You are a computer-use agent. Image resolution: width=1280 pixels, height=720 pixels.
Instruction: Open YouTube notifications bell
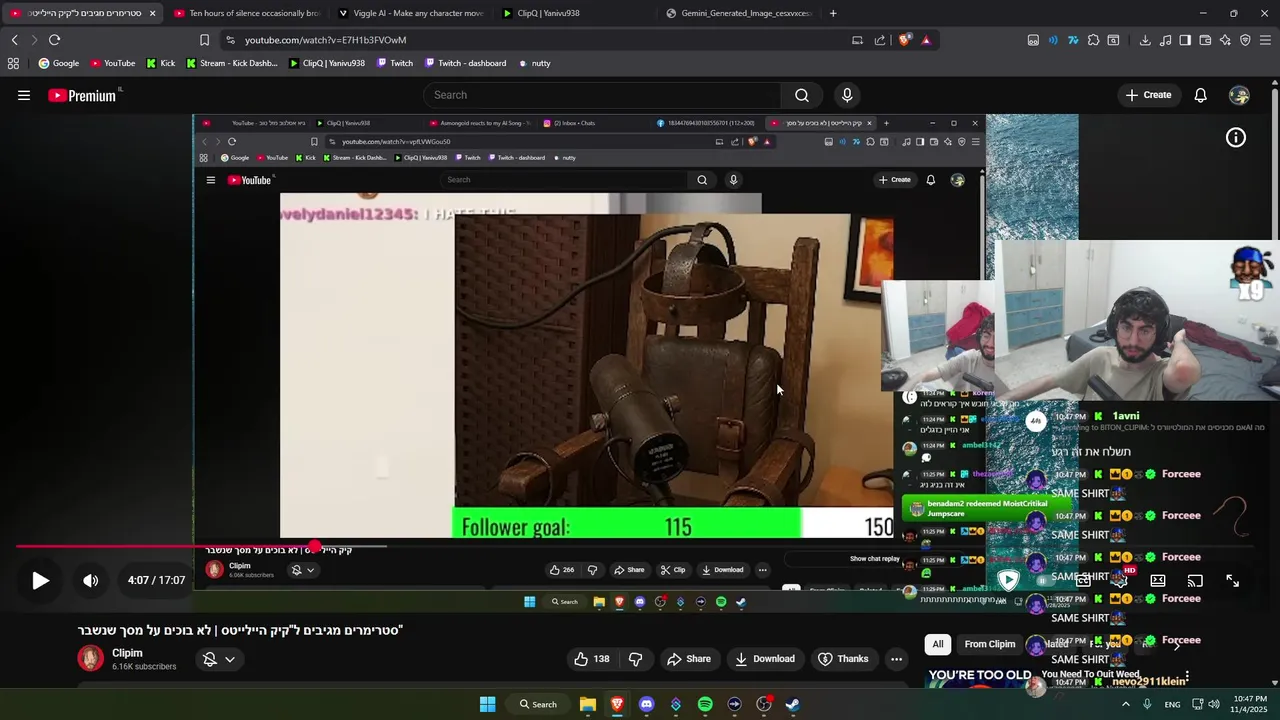tap(1200, 95)
